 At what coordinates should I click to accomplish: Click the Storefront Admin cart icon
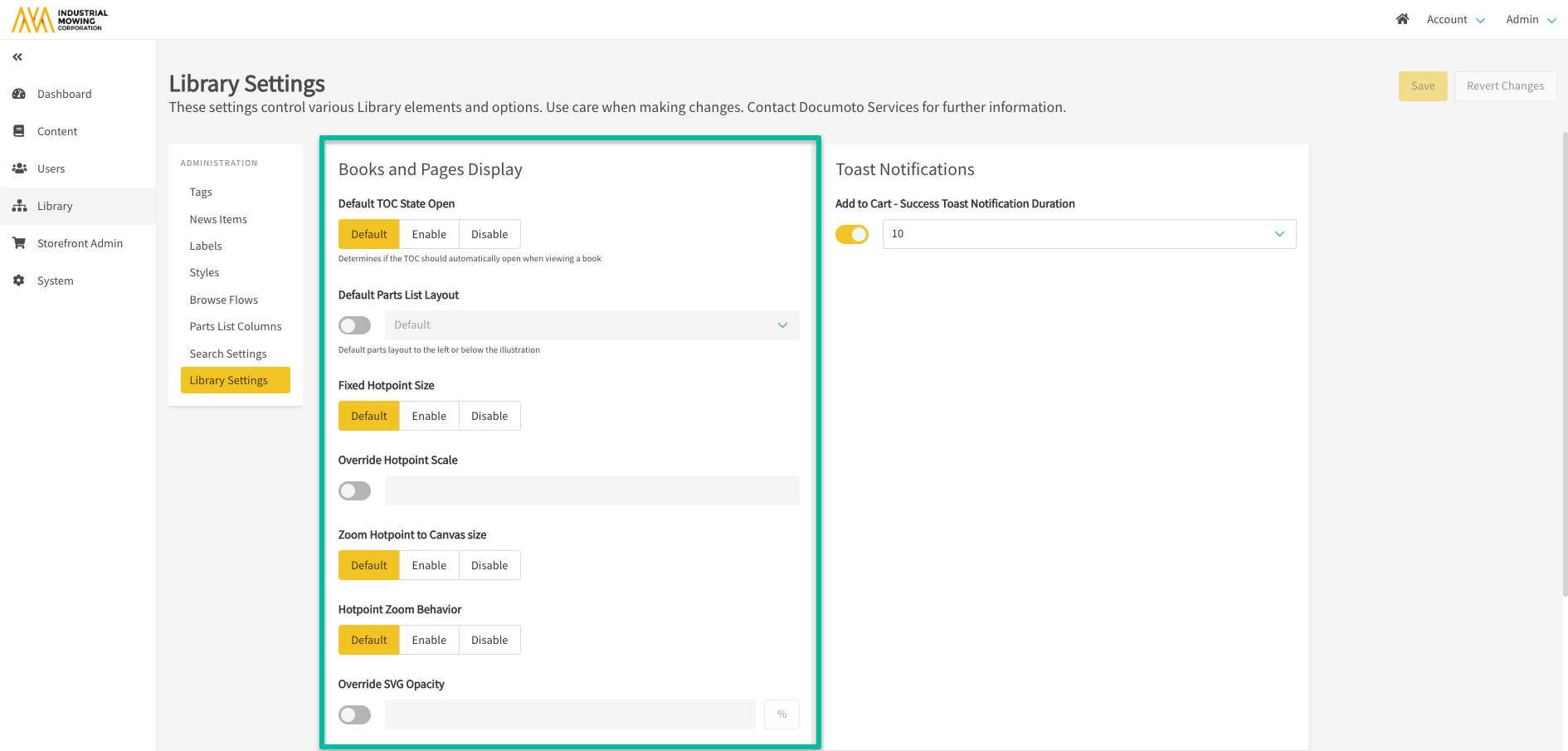pyautogui.click(x=19, y=243)
